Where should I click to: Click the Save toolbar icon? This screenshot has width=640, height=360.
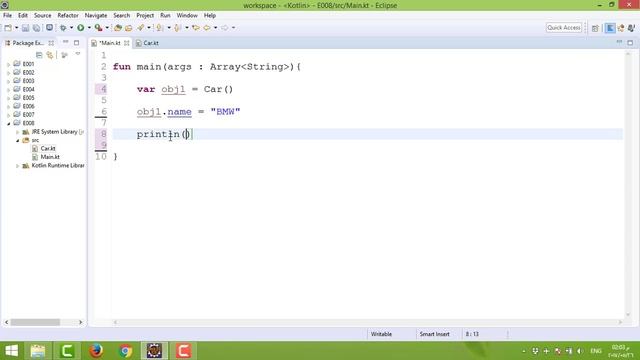coord(25,28)
